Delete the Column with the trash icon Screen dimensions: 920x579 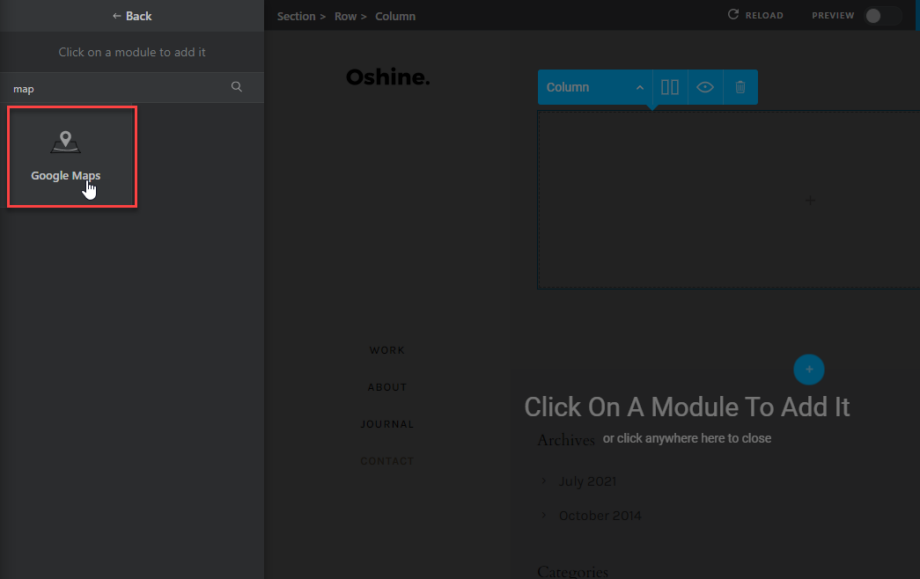(x=739, y=87)
